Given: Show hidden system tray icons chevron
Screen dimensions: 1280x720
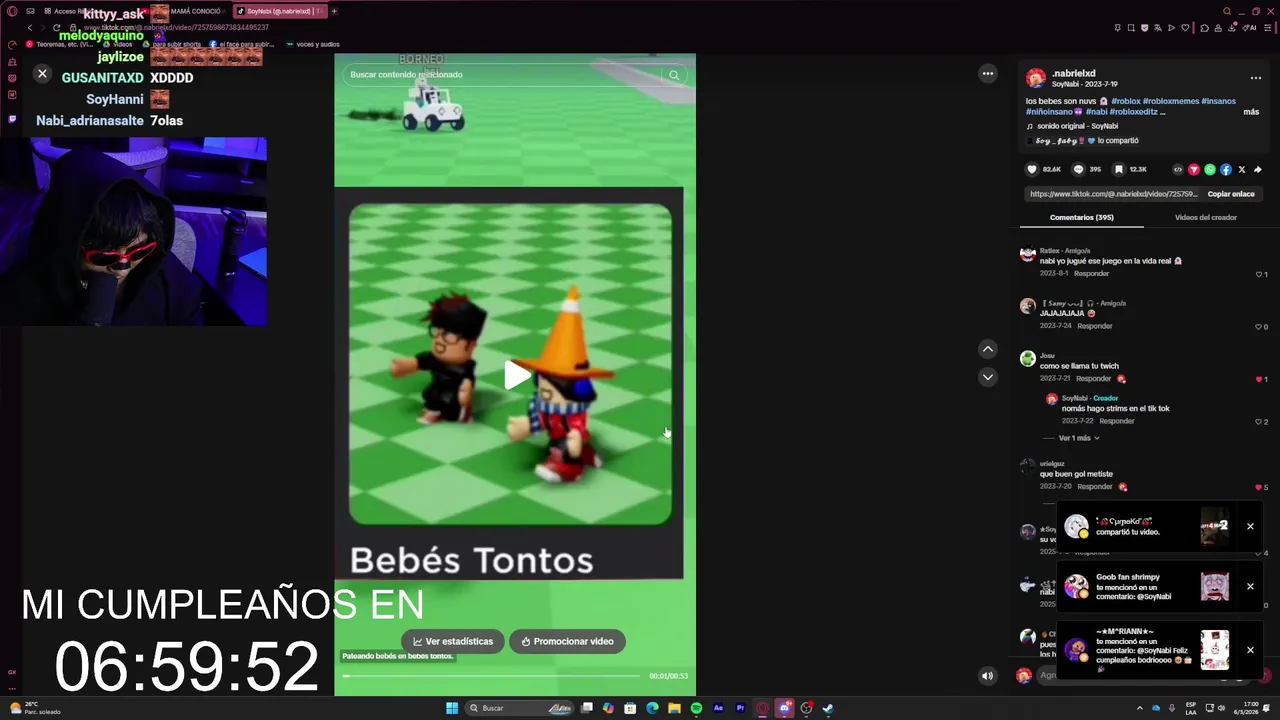Looking at the screenshot, I should pyautogui.click(x=1139, y=708).
